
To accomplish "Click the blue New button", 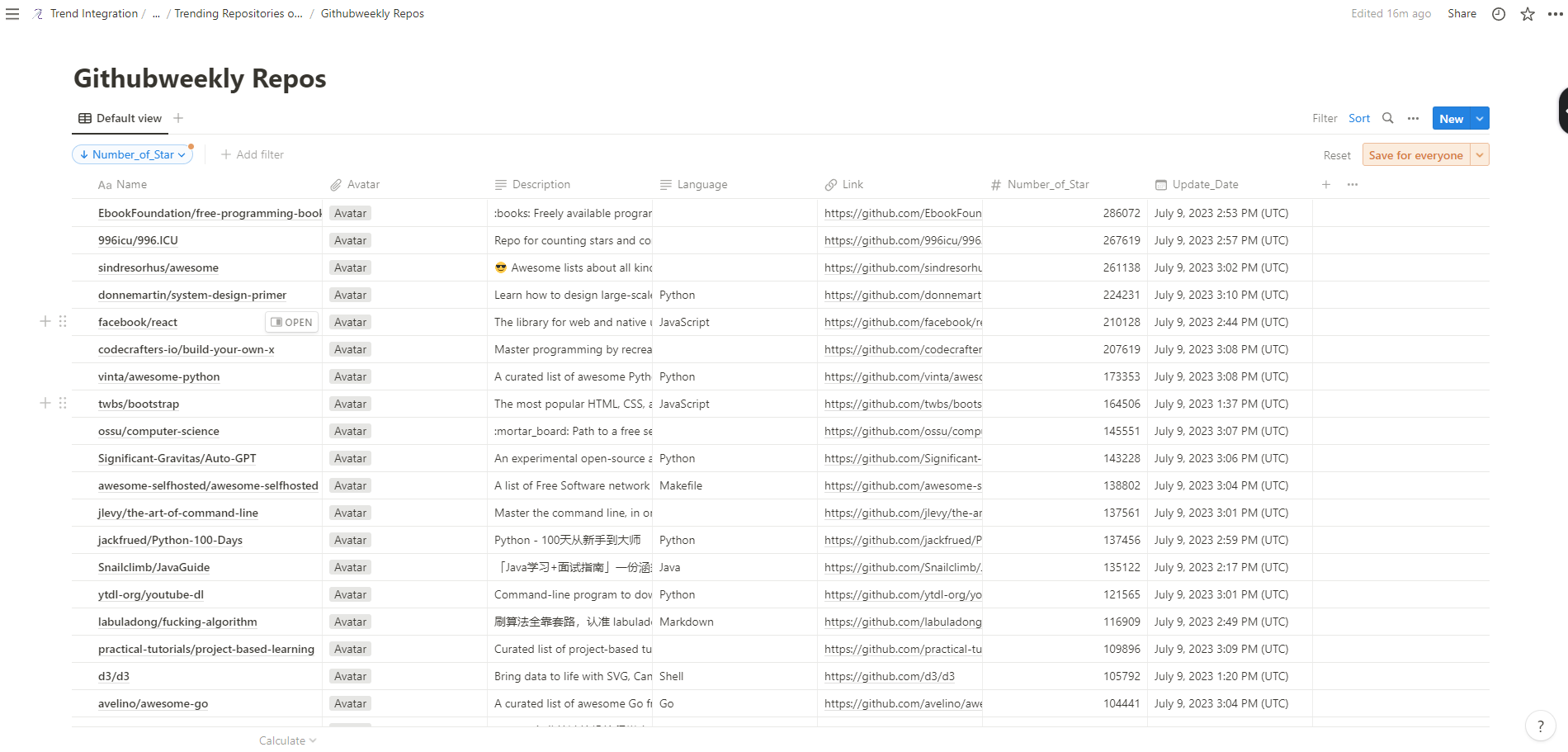I will (x=1452, y=118).
